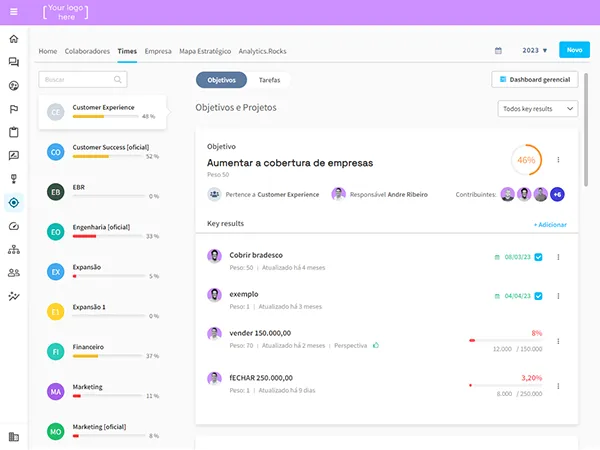
Task: Click the speedometer gauge sidebar icon
Action: (x=14, y=226)
